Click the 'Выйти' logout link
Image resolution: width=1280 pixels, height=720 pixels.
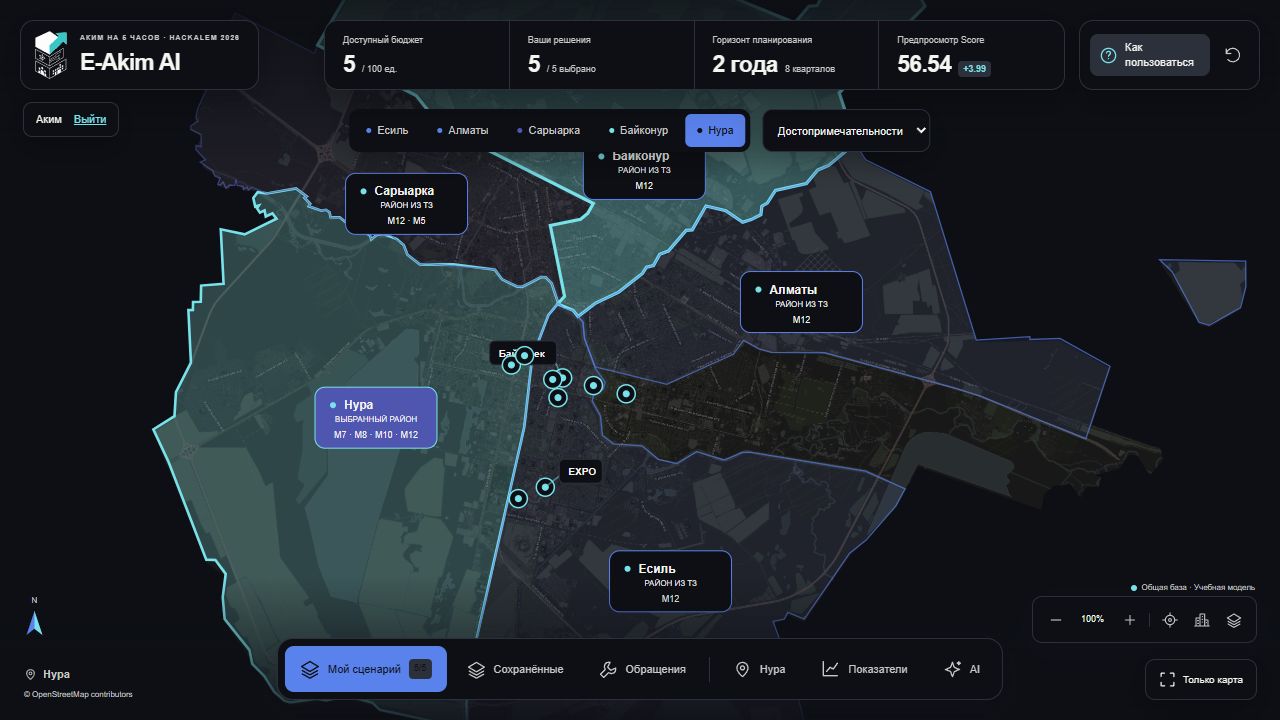click(x=90, y=119)
